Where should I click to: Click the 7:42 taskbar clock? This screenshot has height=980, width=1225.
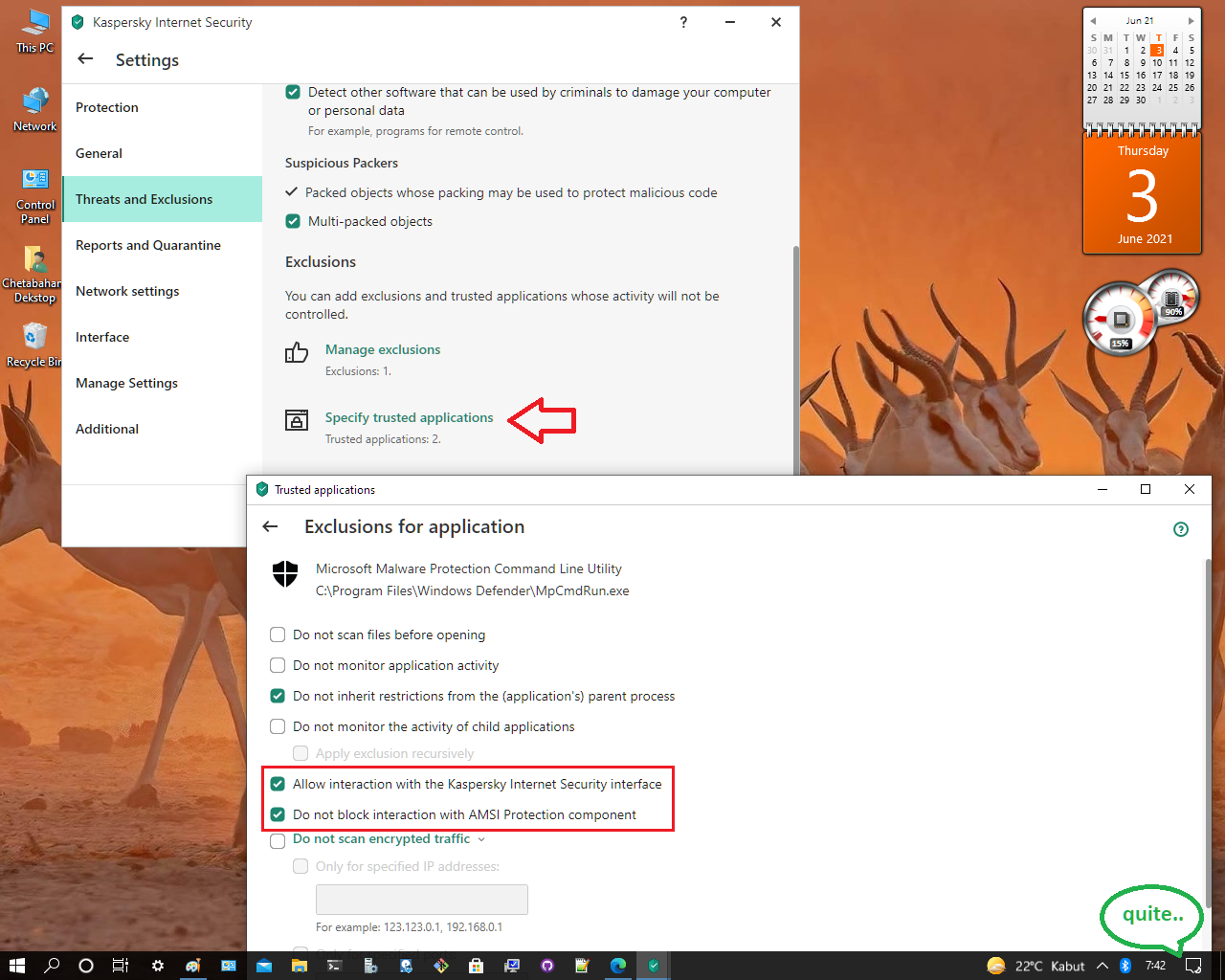point(1155,966)
